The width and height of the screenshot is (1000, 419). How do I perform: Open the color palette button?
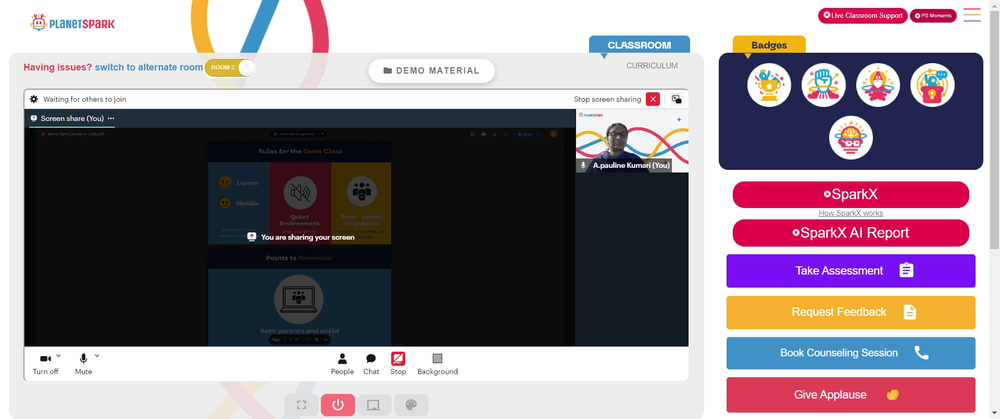pyautogui.click(x=411, y=405)
